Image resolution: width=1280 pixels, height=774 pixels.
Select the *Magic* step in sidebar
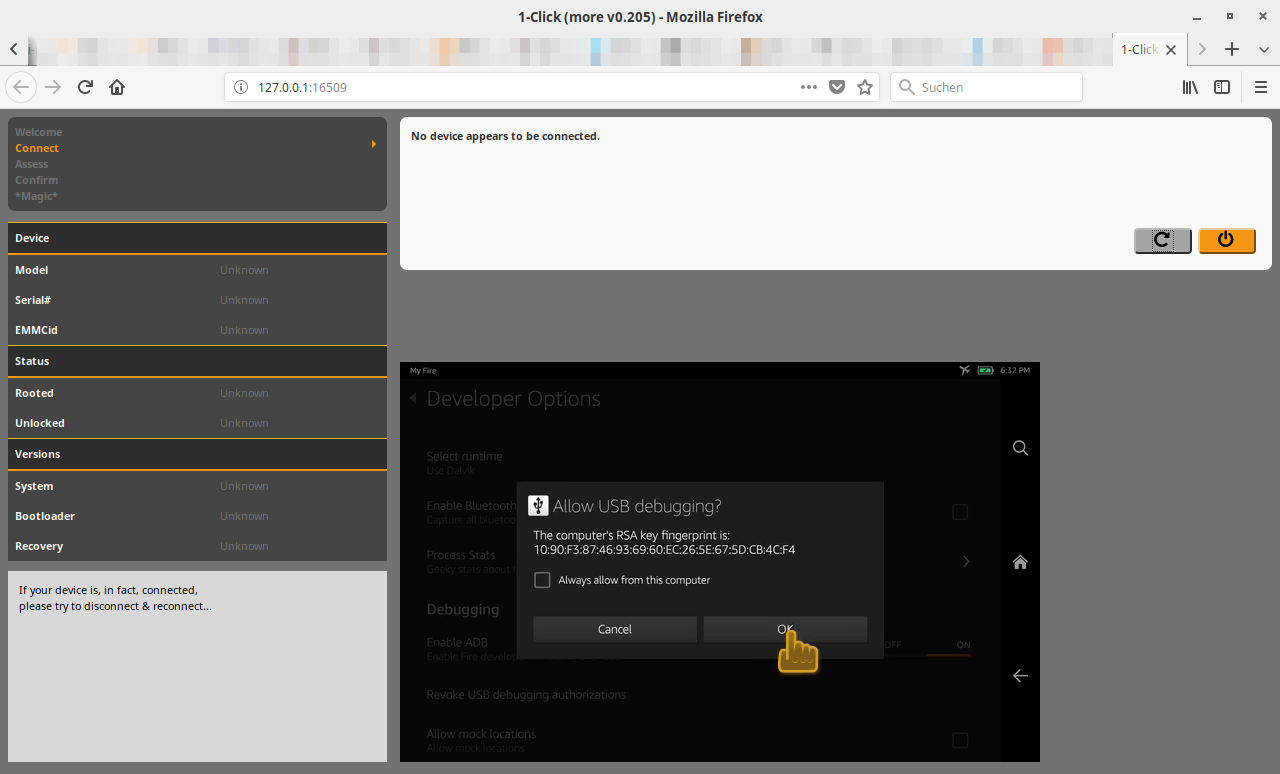[x=36, y=196]
